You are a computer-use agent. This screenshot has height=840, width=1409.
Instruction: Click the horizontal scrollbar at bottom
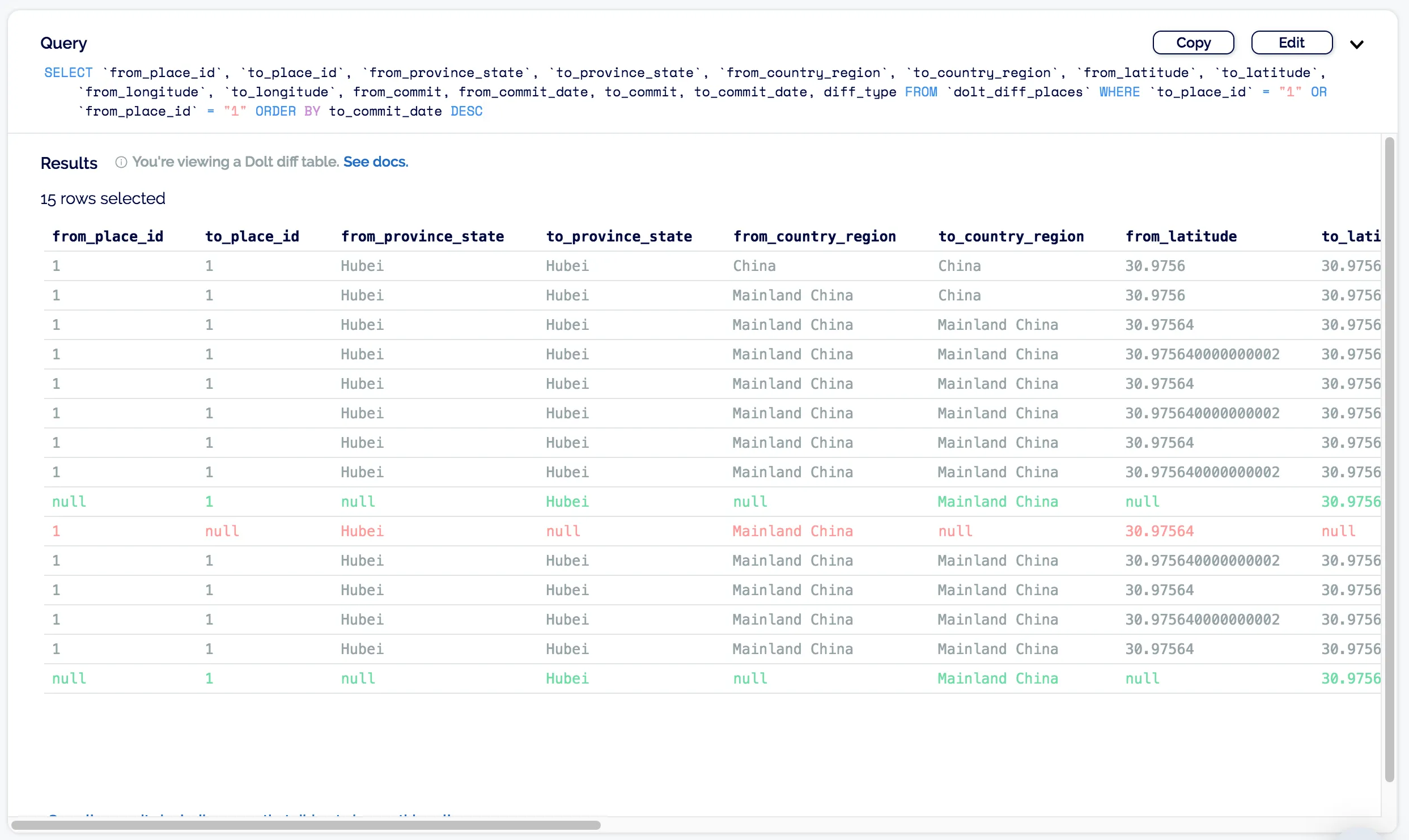[x=306, y=825]
